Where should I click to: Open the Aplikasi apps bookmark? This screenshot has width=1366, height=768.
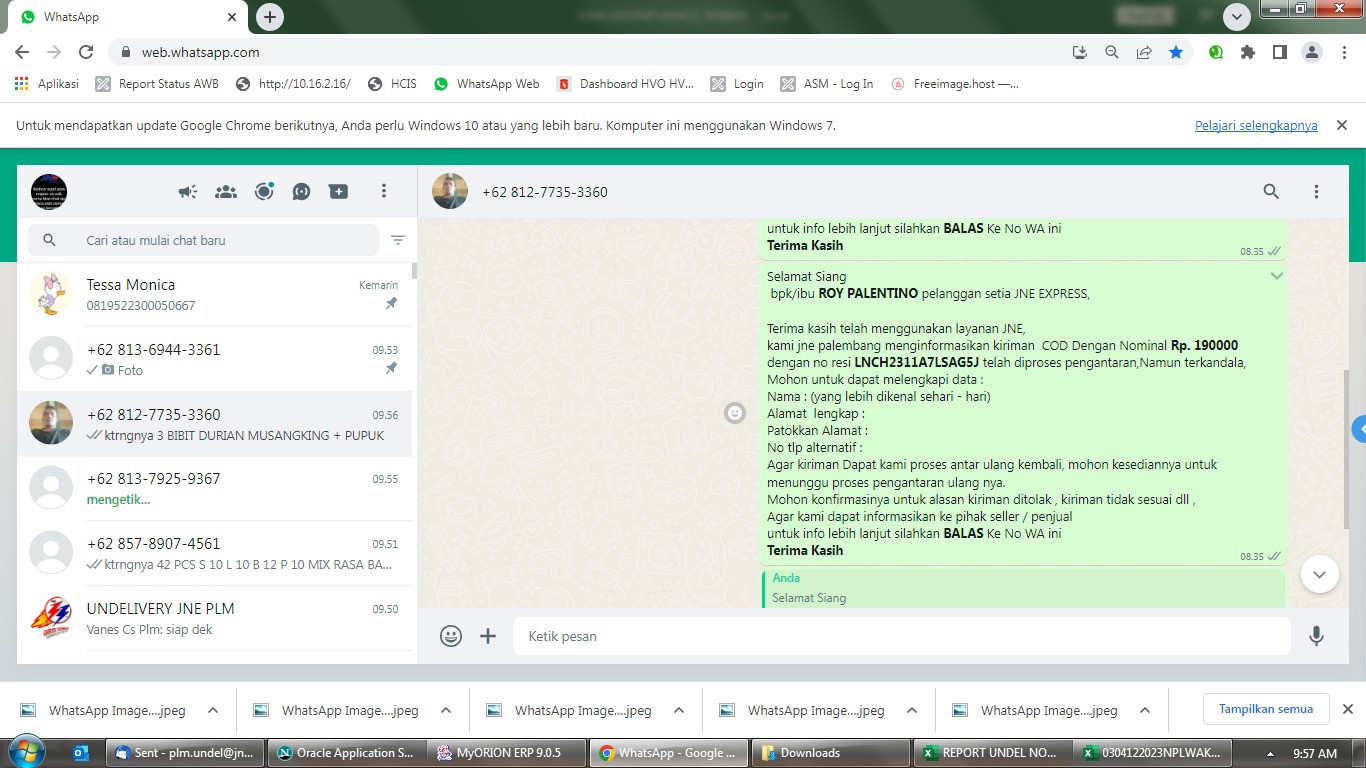(47, 84)
